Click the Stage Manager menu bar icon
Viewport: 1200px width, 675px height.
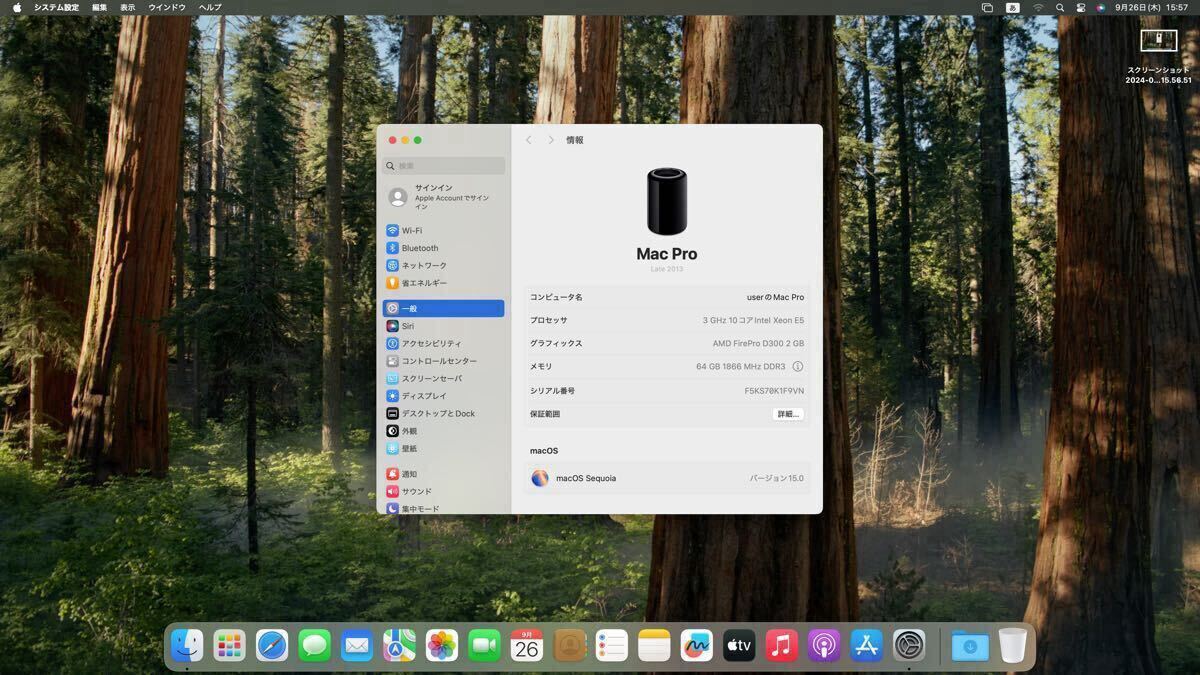987,7
